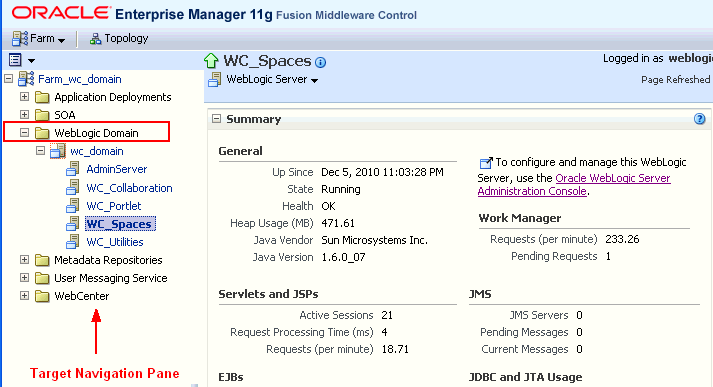Click the external link icon beside configure text
713x387 pixels.
(x=486, y=162)
